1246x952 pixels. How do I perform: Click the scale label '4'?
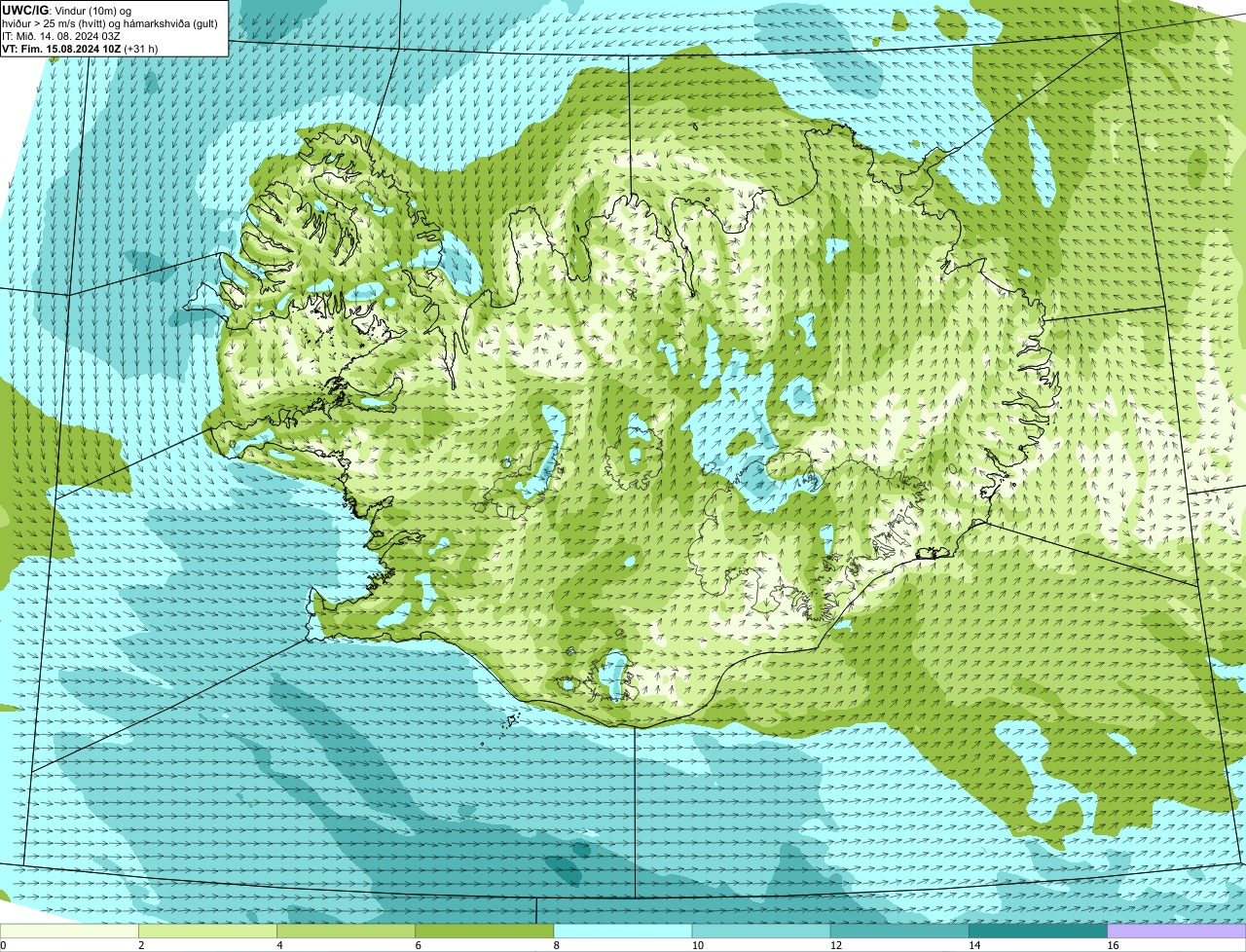click(279, 945)
